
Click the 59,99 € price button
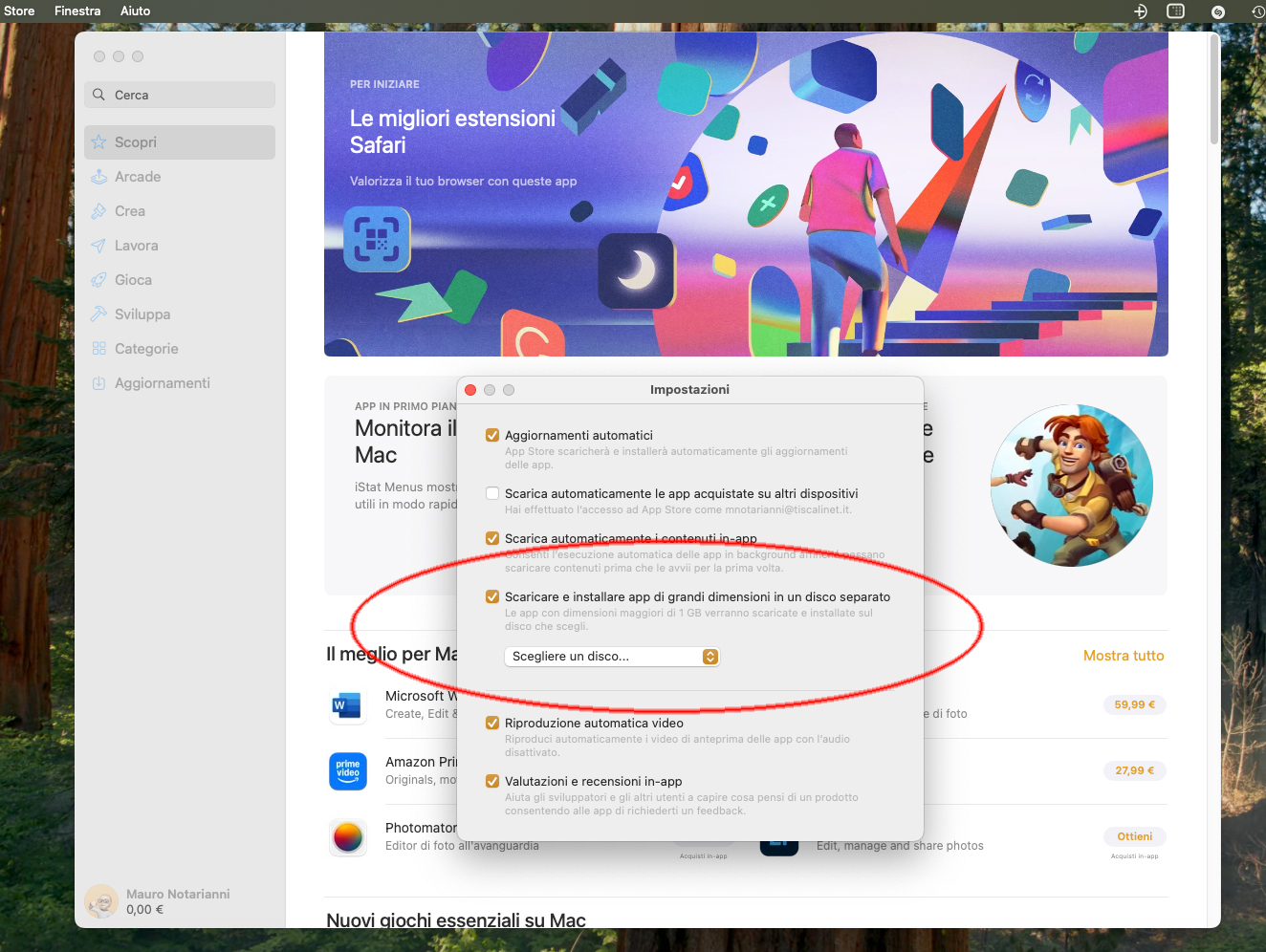coord(1135,705)
